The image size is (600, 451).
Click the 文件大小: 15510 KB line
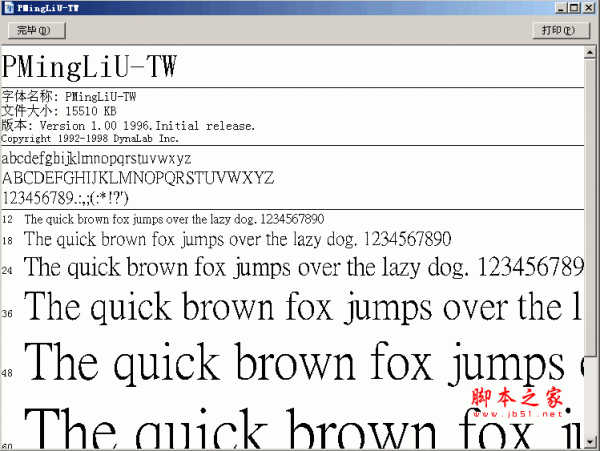[59, 111]
